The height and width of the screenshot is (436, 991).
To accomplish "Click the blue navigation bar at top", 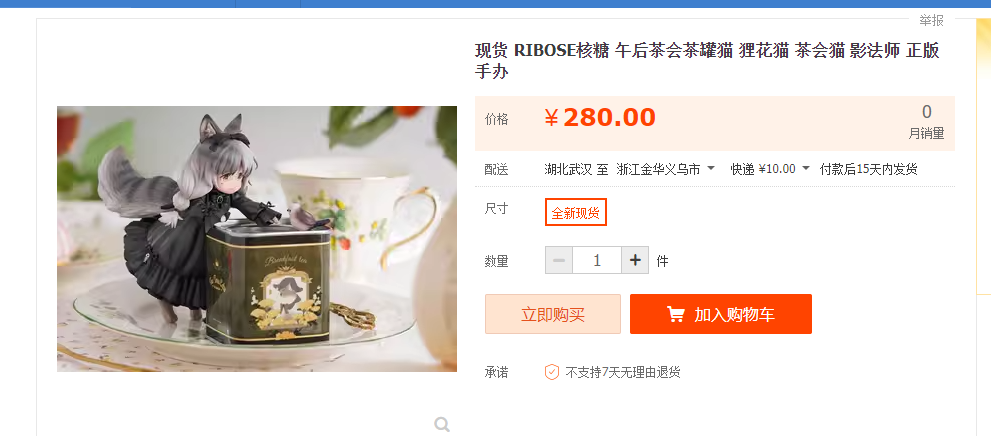I will (496, 4).
